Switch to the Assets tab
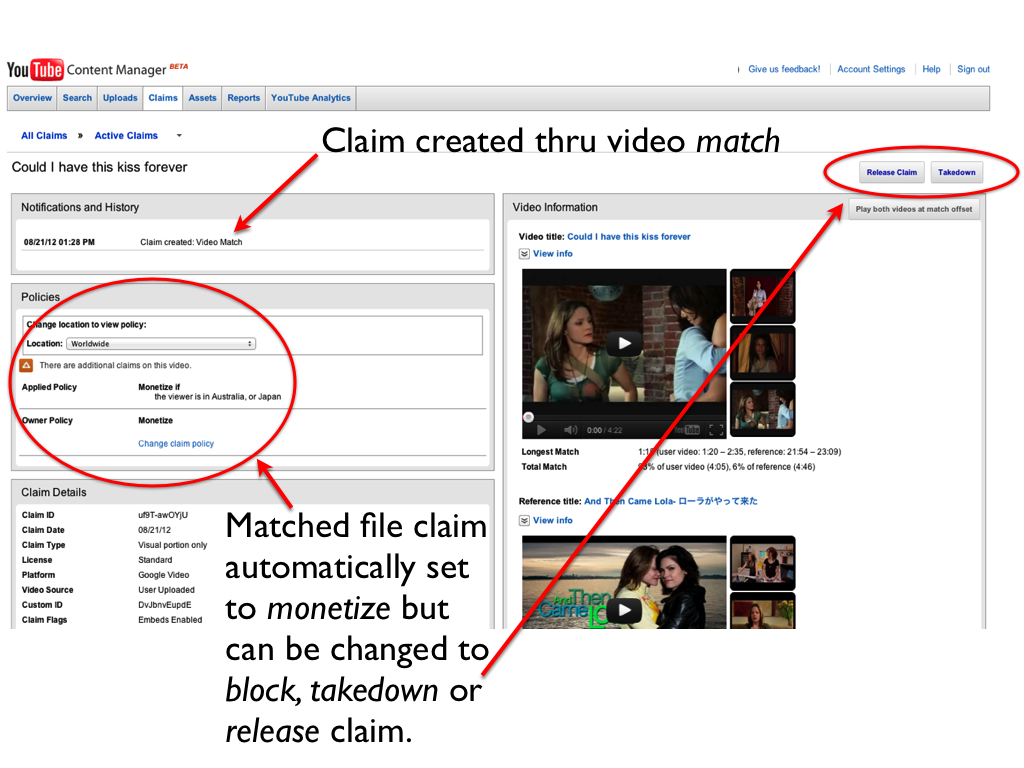 click(x=202, y=98)
